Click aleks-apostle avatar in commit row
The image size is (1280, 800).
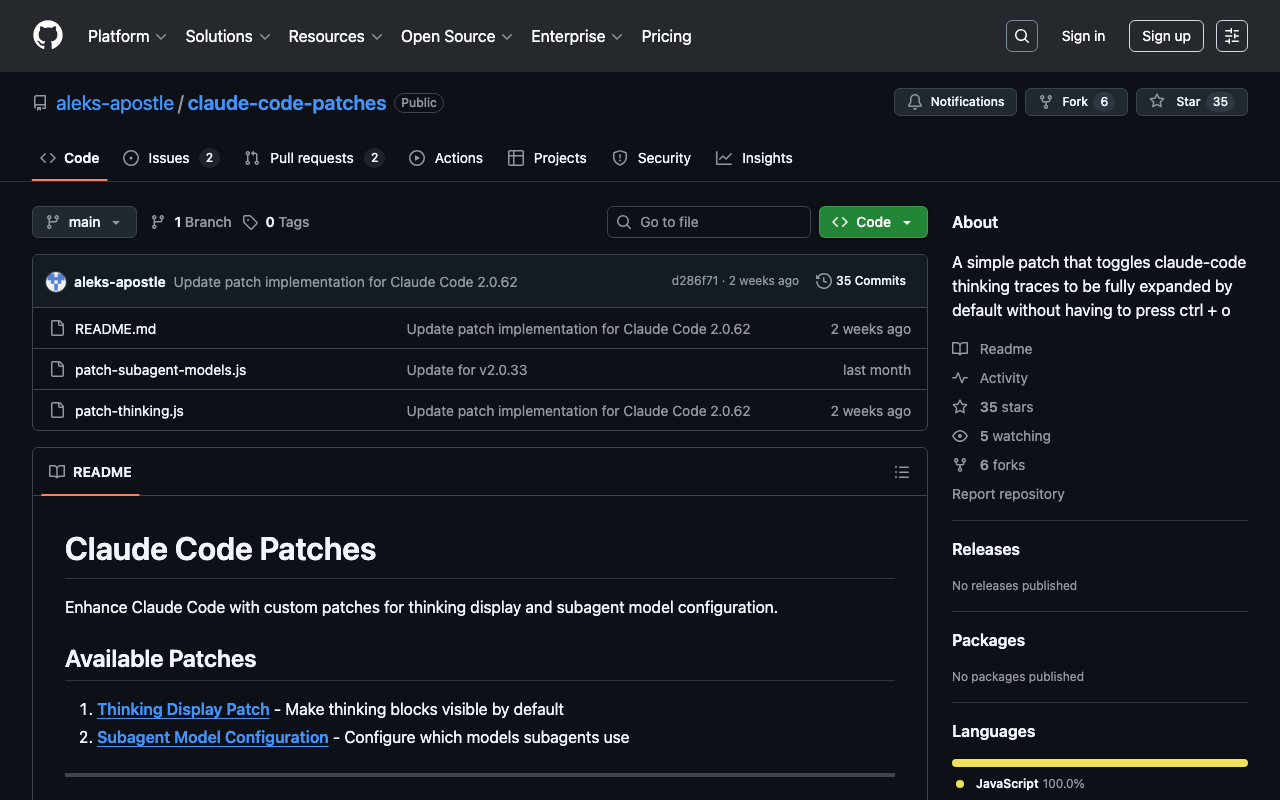pos(56,282)
